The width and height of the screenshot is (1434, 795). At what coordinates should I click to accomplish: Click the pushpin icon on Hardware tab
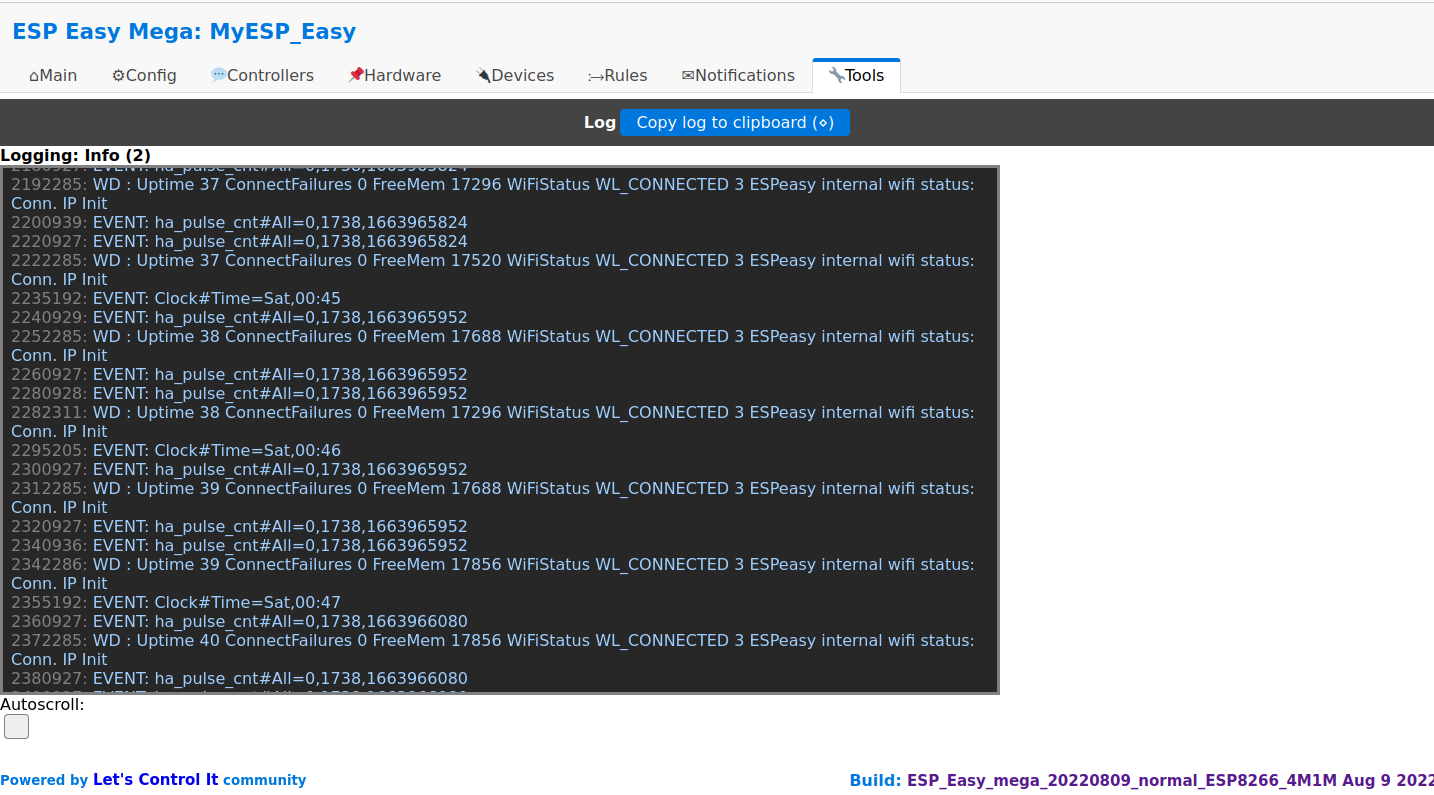355,76
